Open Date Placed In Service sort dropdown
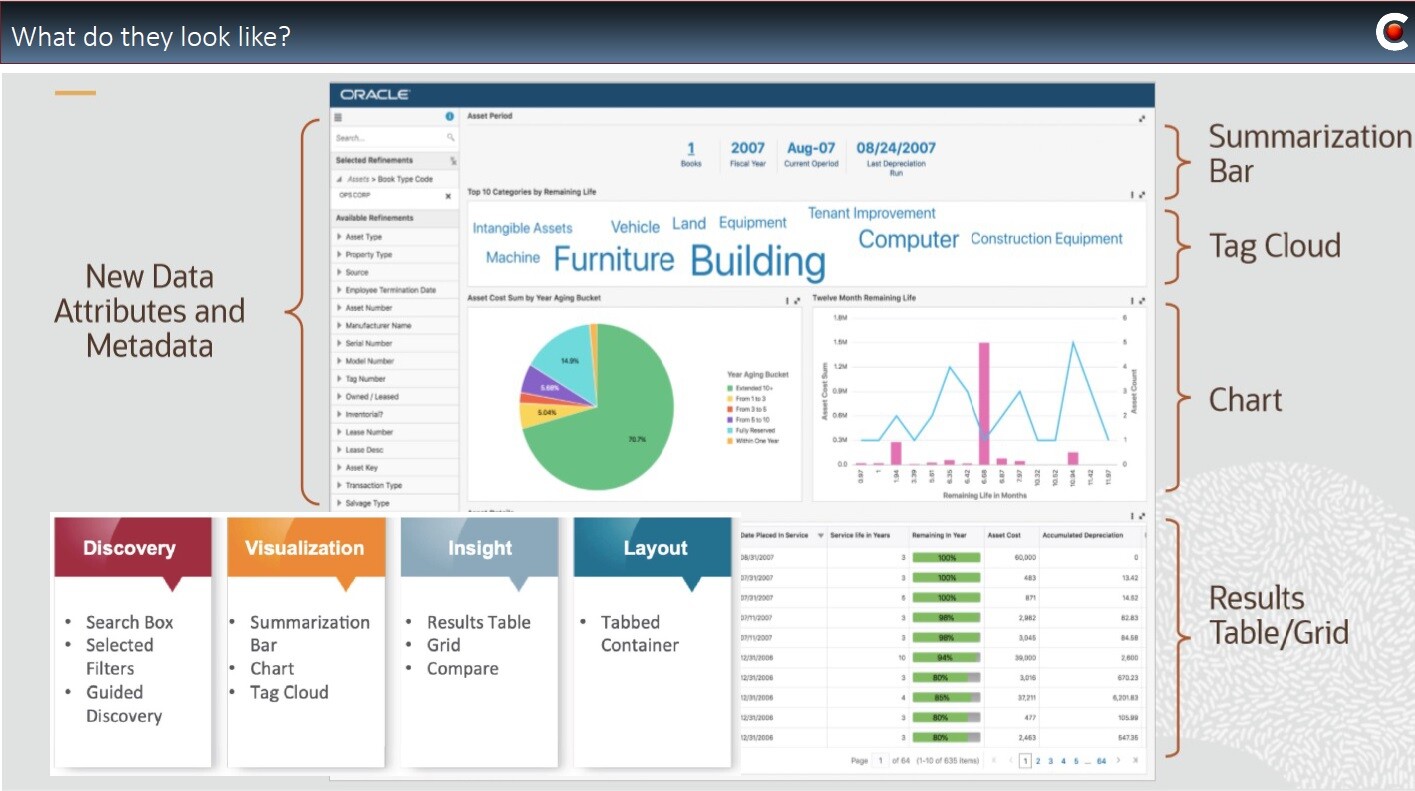This screenshot has height=791, width=1415. (821, 536)
